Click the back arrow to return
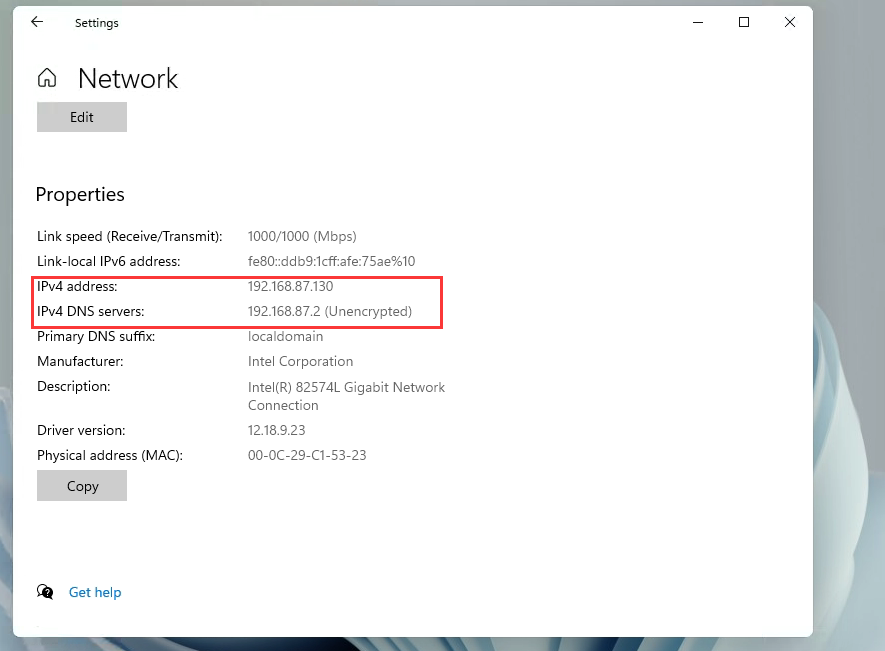This screenshot has height=651, width=885. click(37, 21)
